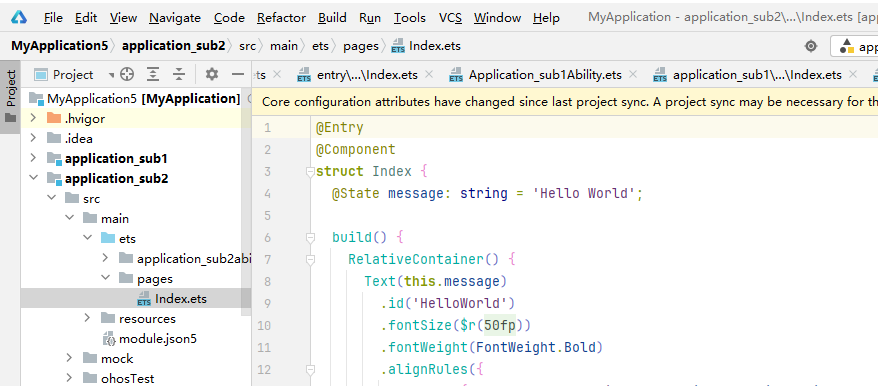878x386 pixels.
Task: Open the Navigate menu
Action: (x=175, y=18)
